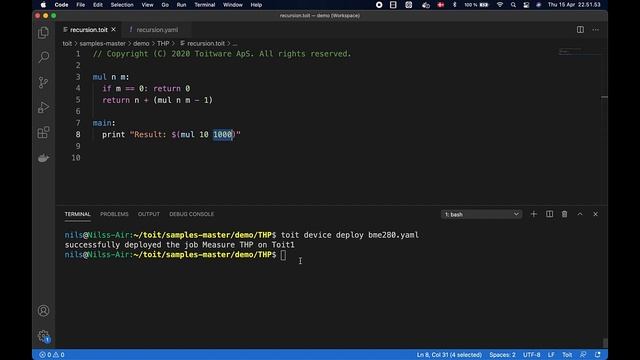The width and height of the screenshot is (640, 360).
Task: Open the Run and Debug view
Action: [x=43, y=107]
